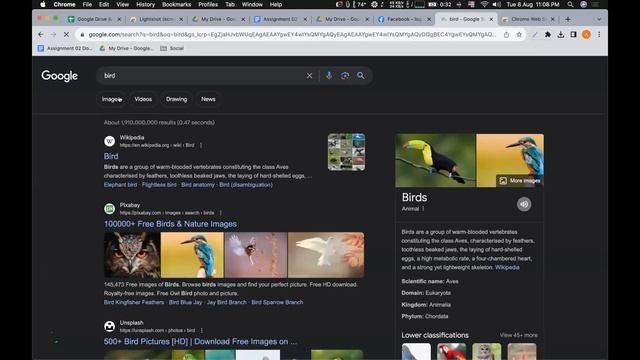Open Chrome three-dot menu
This screenshot has height=360, width=640.
pos(599,35)
